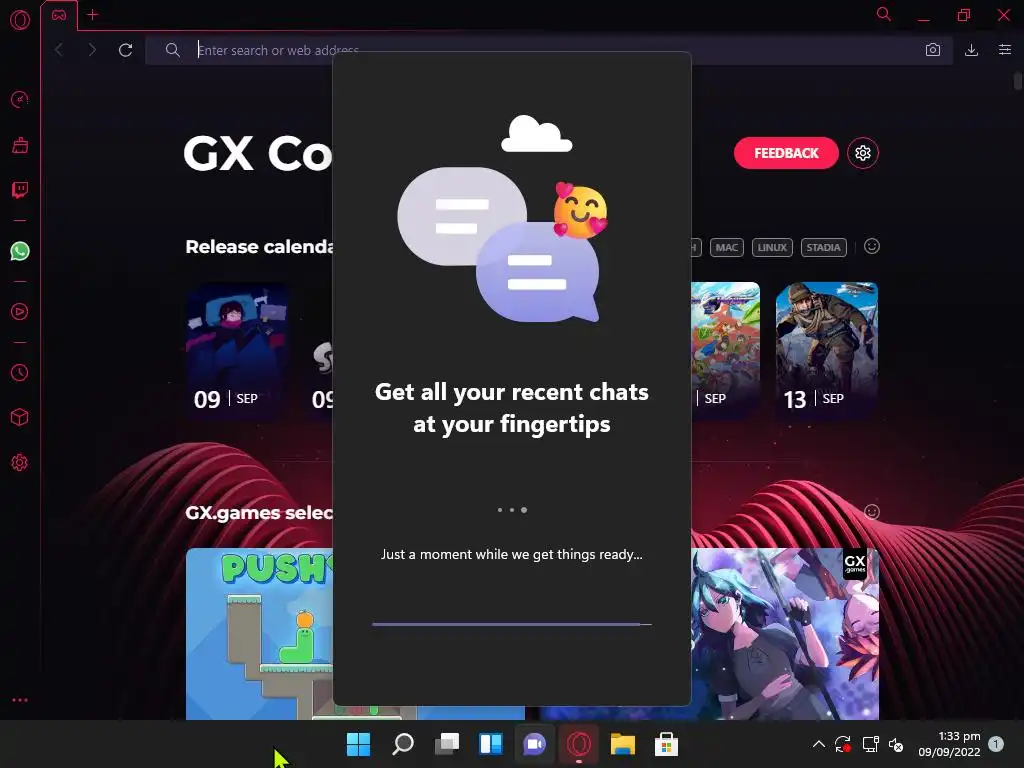Open Widgets on taskbar
Image resolution: width=1024 pixels, height=768 pixels.
point(490,744)
